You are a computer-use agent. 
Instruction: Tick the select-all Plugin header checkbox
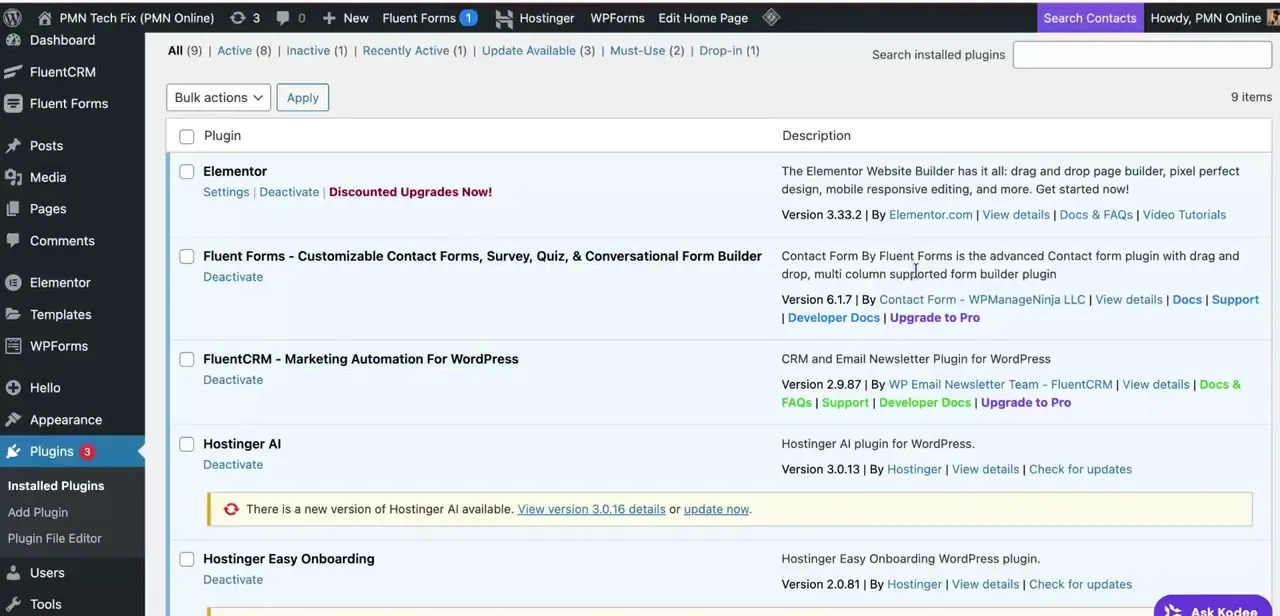coord(187,136)
